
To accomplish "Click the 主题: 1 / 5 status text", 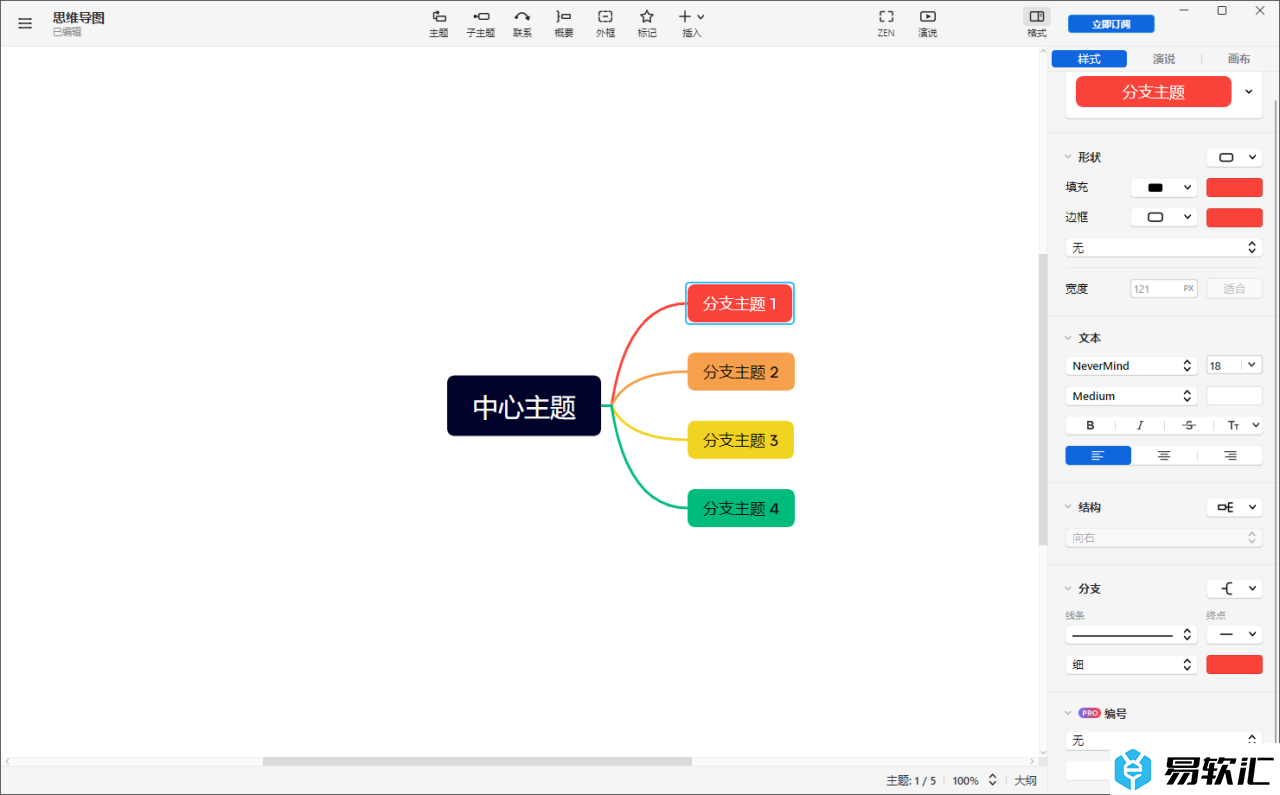I will pos(911,781).
